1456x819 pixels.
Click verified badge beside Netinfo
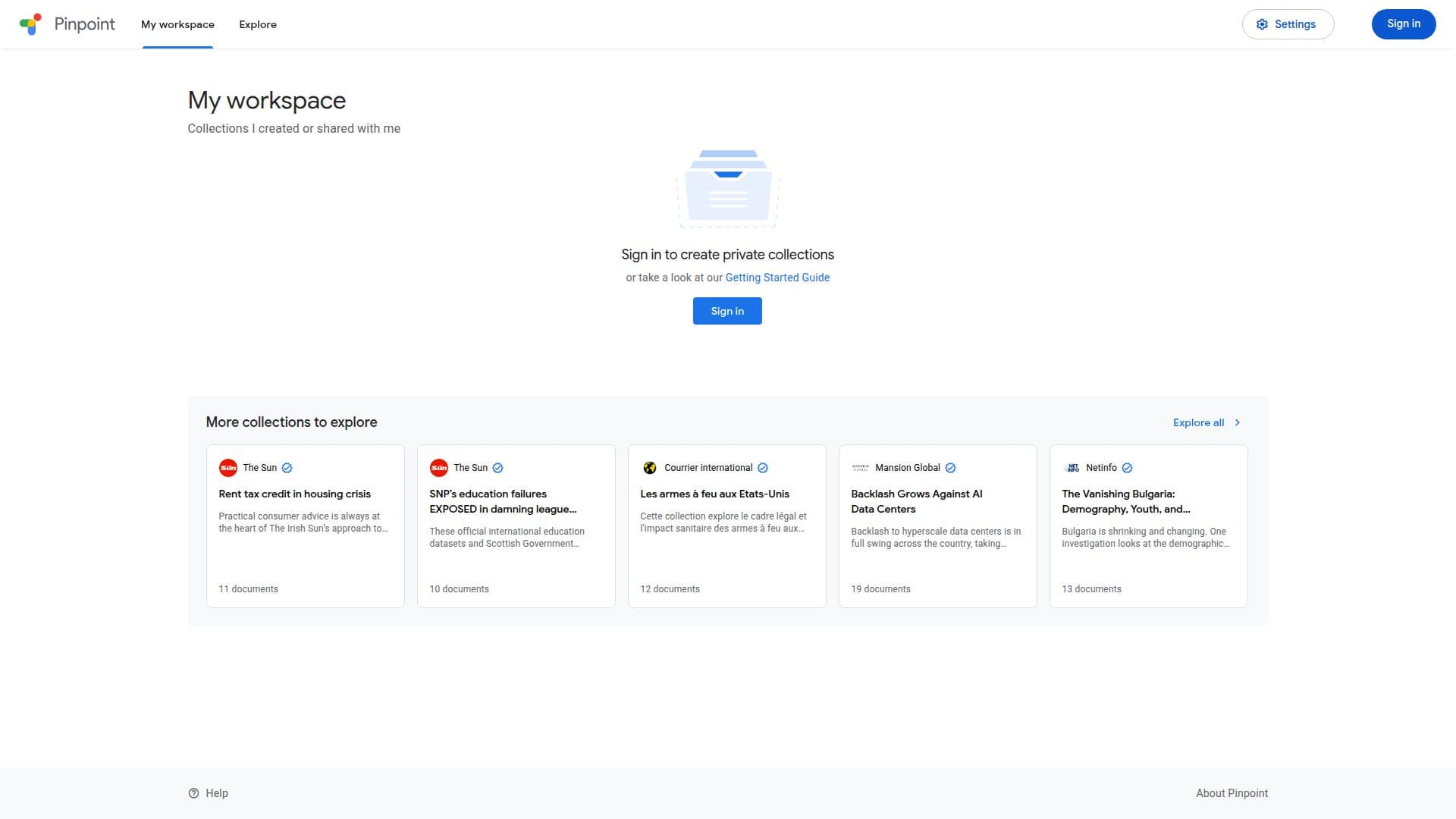tap(1127, 468)
